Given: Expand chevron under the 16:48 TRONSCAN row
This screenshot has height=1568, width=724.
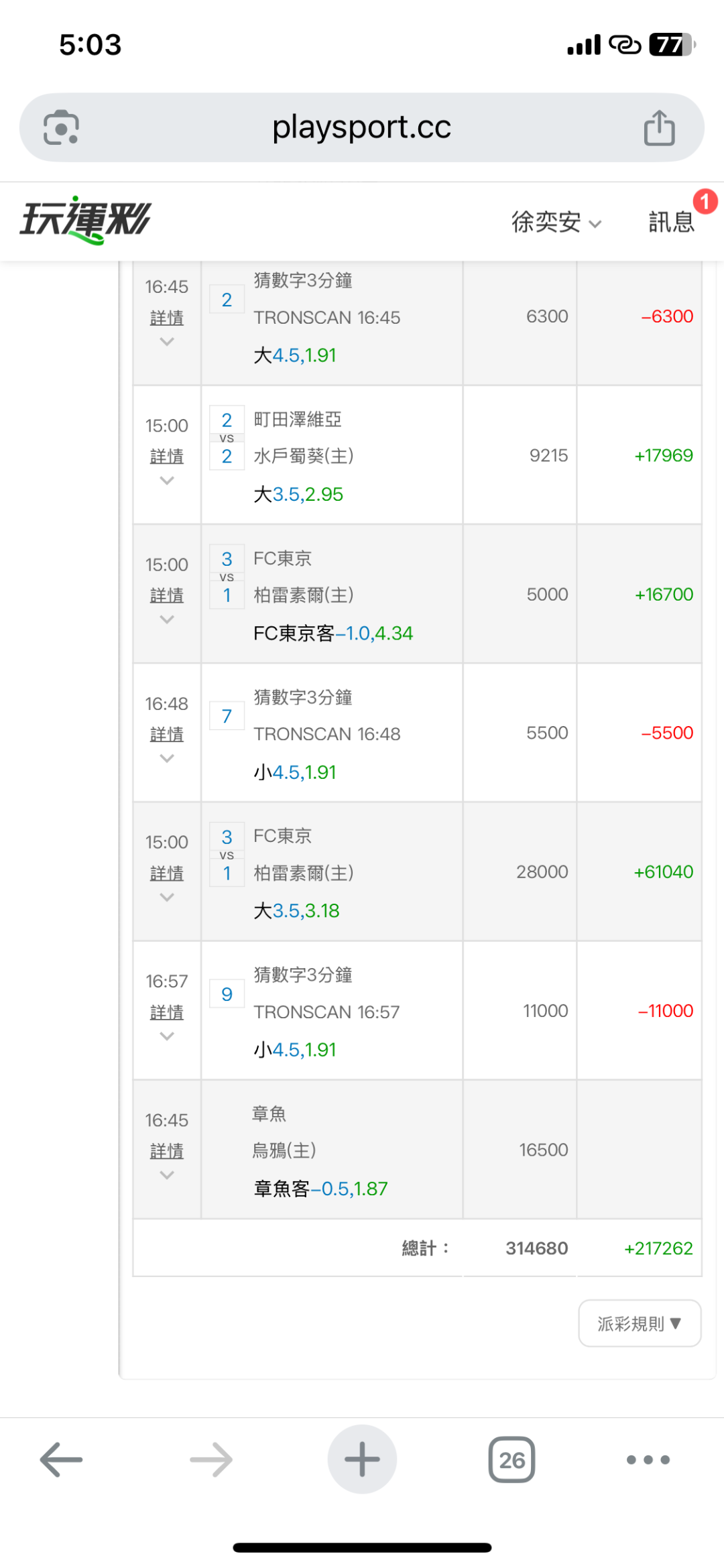Looking at the screenshot, I should tap(167, 758).
